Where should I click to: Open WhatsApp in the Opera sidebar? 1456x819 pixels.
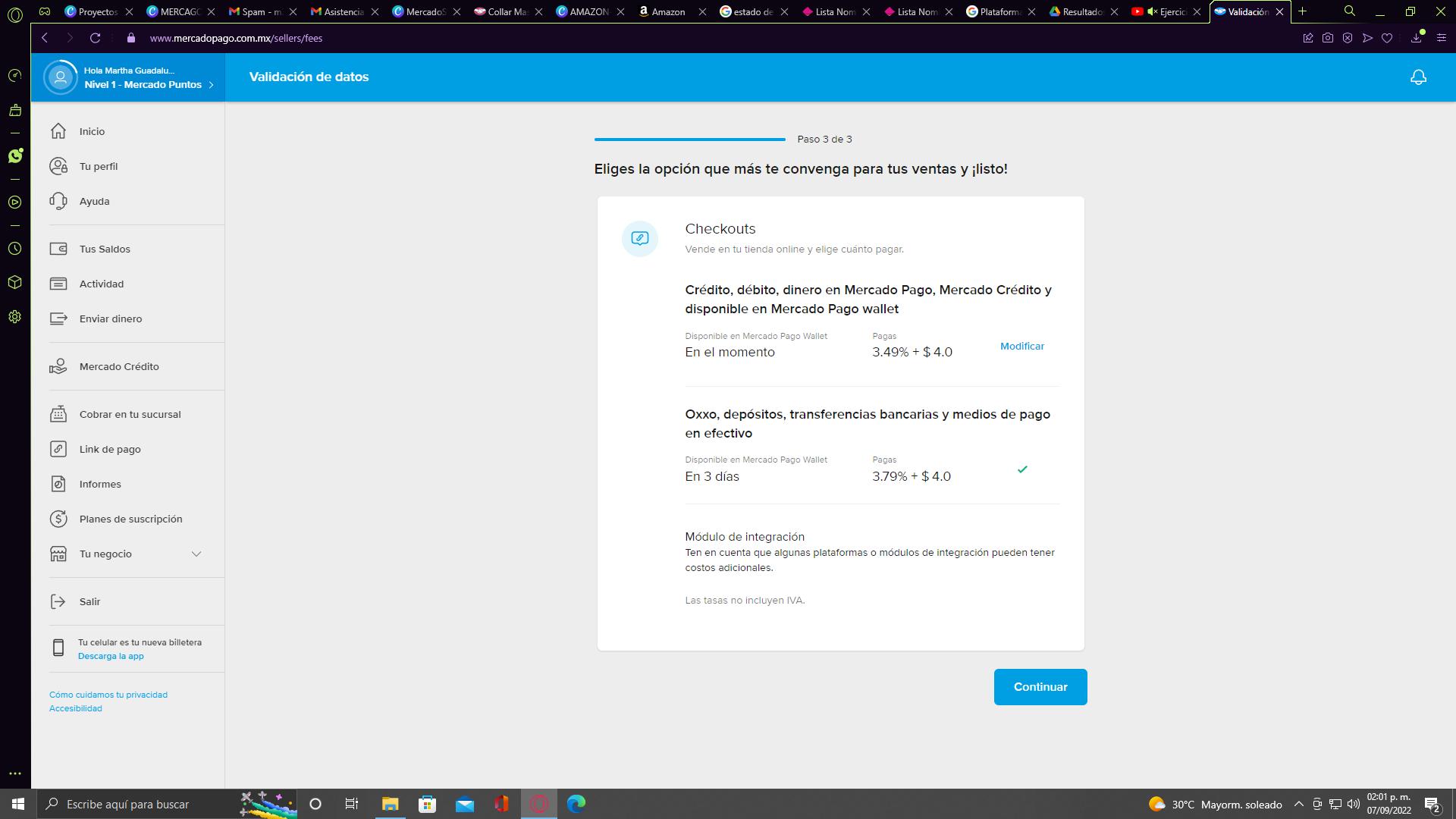point(15,155)
